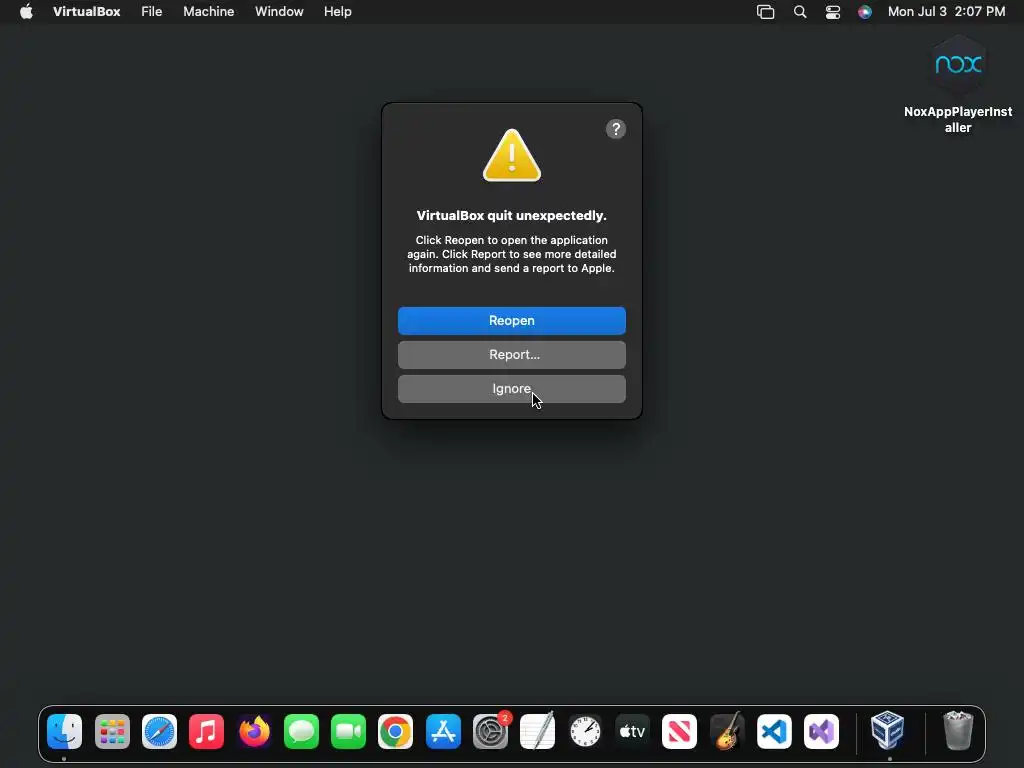Click the date and time in menu bar
This screenshot has height=768, width=1024.
946,12
